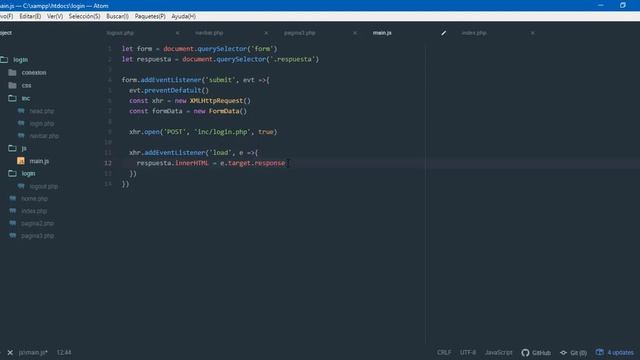Click 'inc/login.php' string in xhr.open line

pyautogui.click(x=222, y=132)
